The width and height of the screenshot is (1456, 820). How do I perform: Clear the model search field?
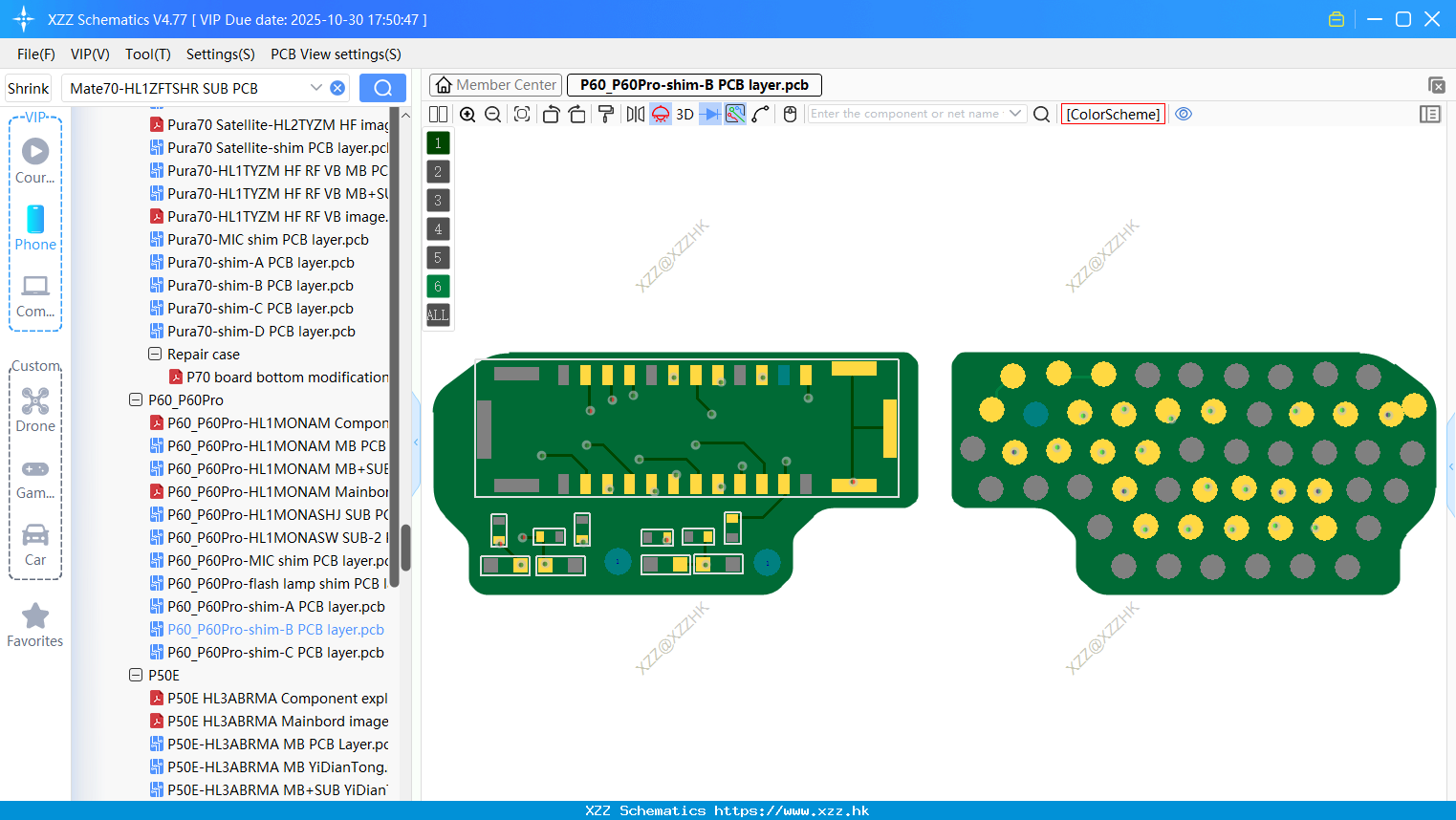337,88
